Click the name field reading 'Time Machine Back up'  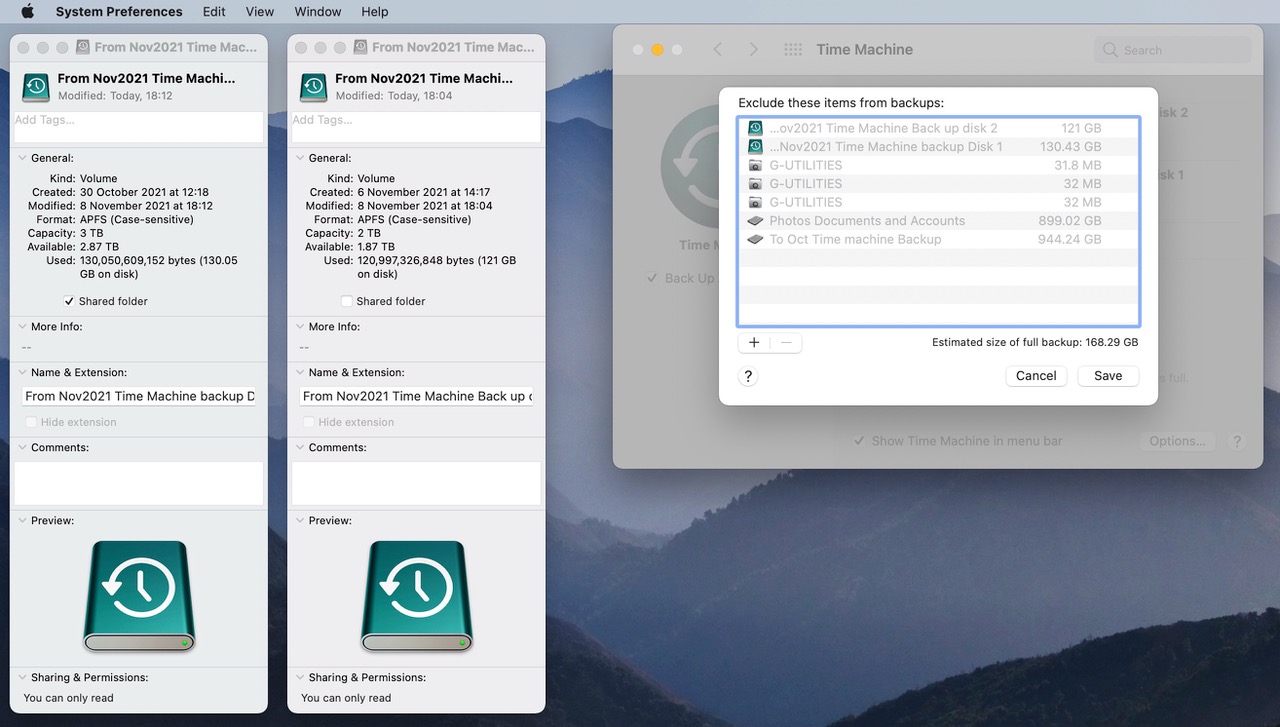[x=417, y=396]
